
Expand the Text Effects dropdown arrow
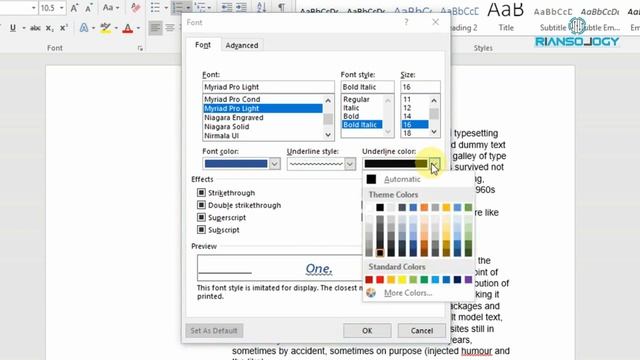[94, 28]
